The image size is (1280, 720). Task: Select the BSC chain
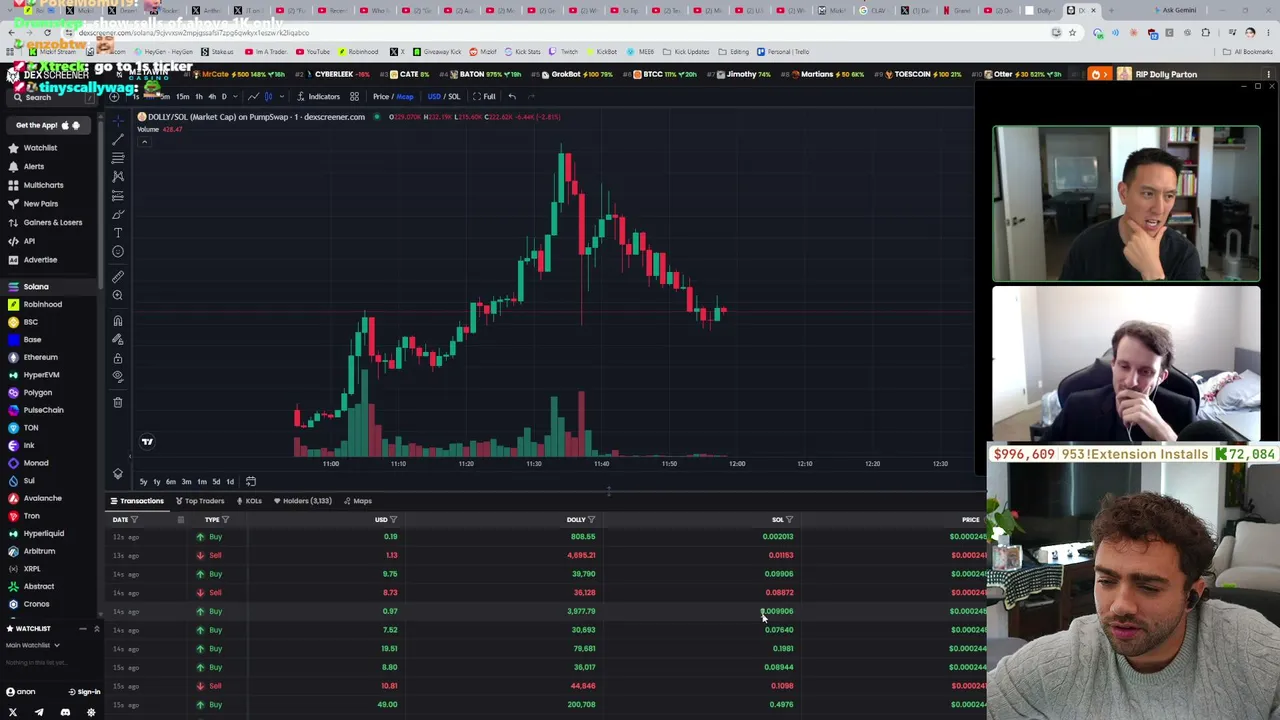tap(30, 322)
